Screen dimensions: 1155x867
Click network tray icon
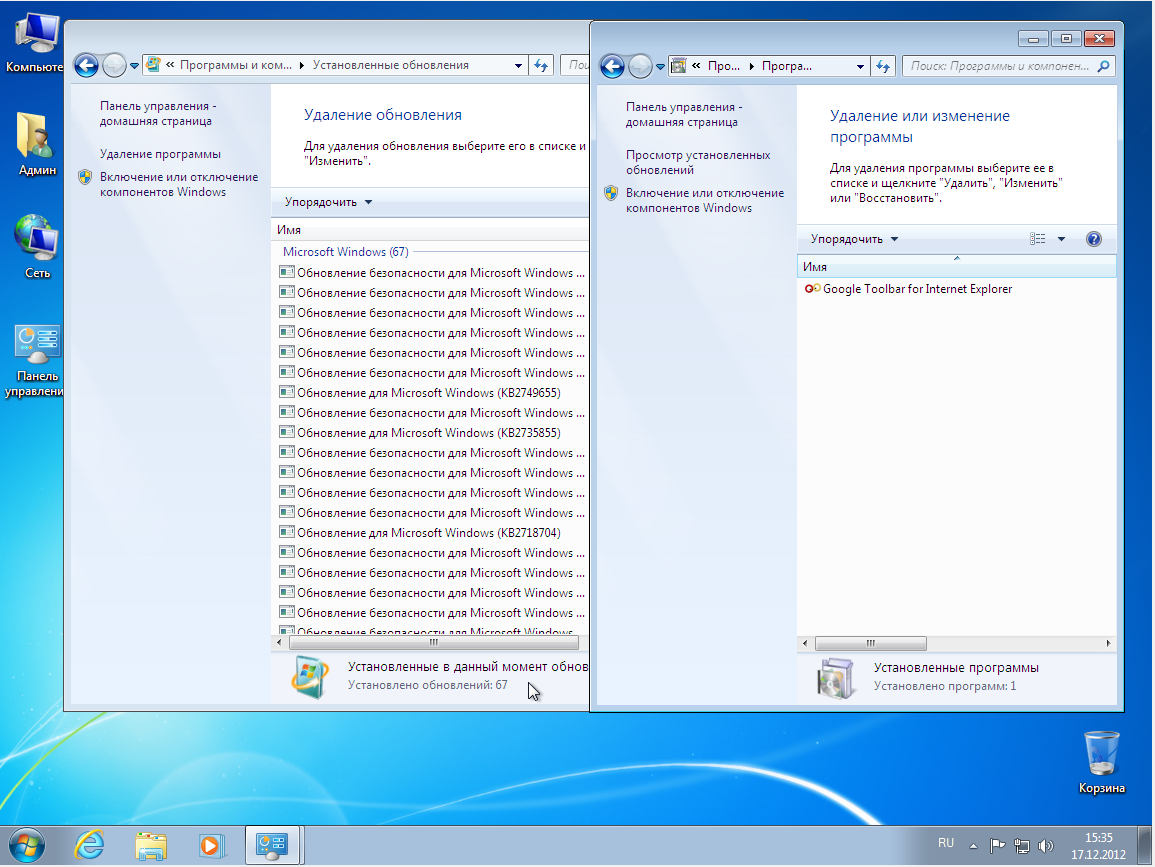click(1022, 846)
